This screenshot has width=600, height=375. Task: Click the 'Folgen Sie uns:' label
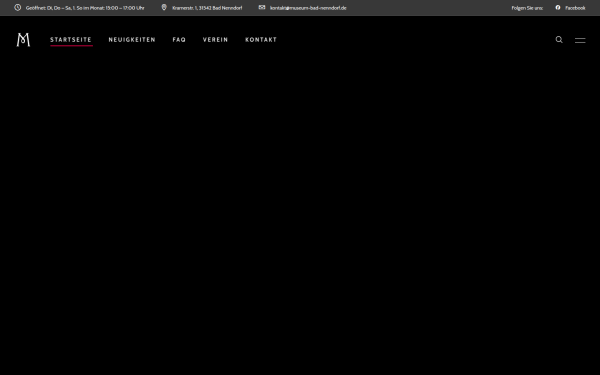(527, 8)
